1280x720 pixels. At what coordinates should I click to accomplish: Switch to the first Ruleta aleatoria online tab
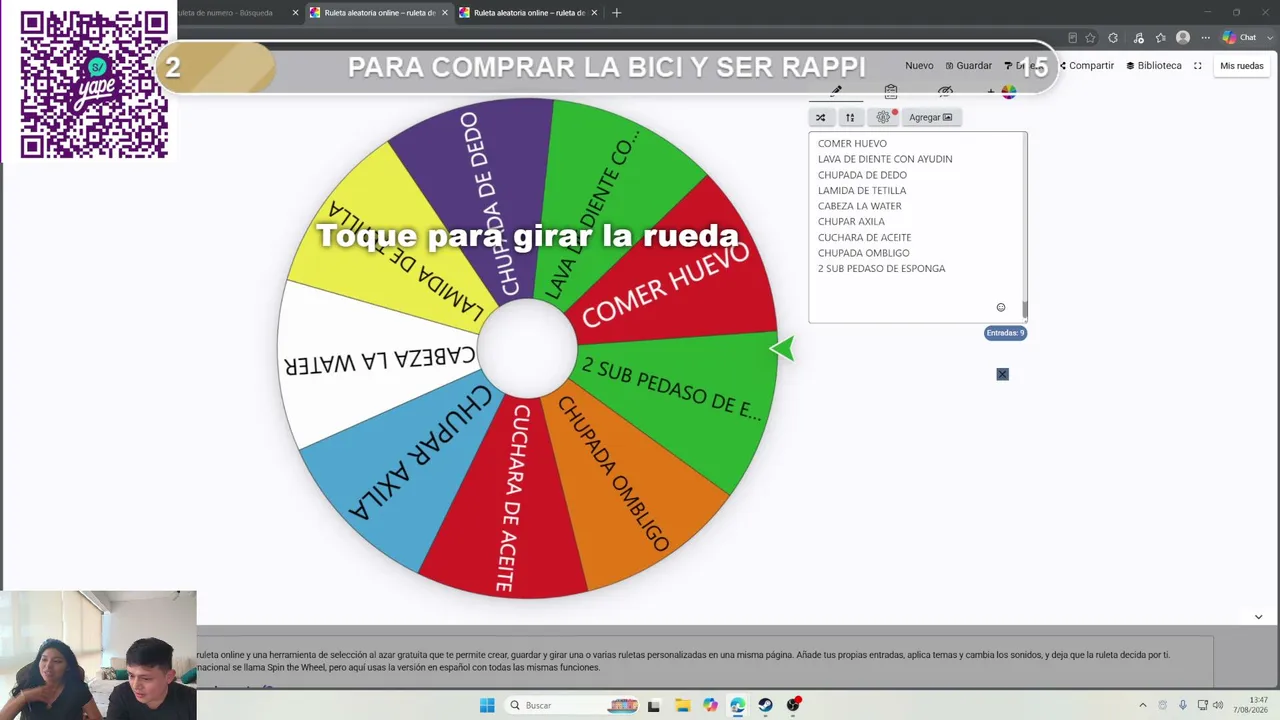tap(379, 13)
